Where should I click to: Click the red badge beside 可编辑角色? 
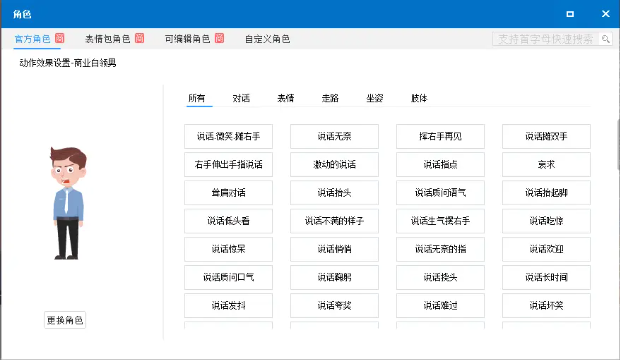219,38
